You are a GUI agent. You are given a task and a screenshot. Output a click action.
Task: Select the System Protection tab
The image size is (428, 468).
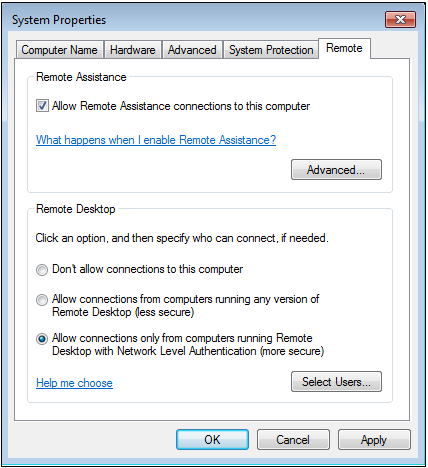click(271, 50)
